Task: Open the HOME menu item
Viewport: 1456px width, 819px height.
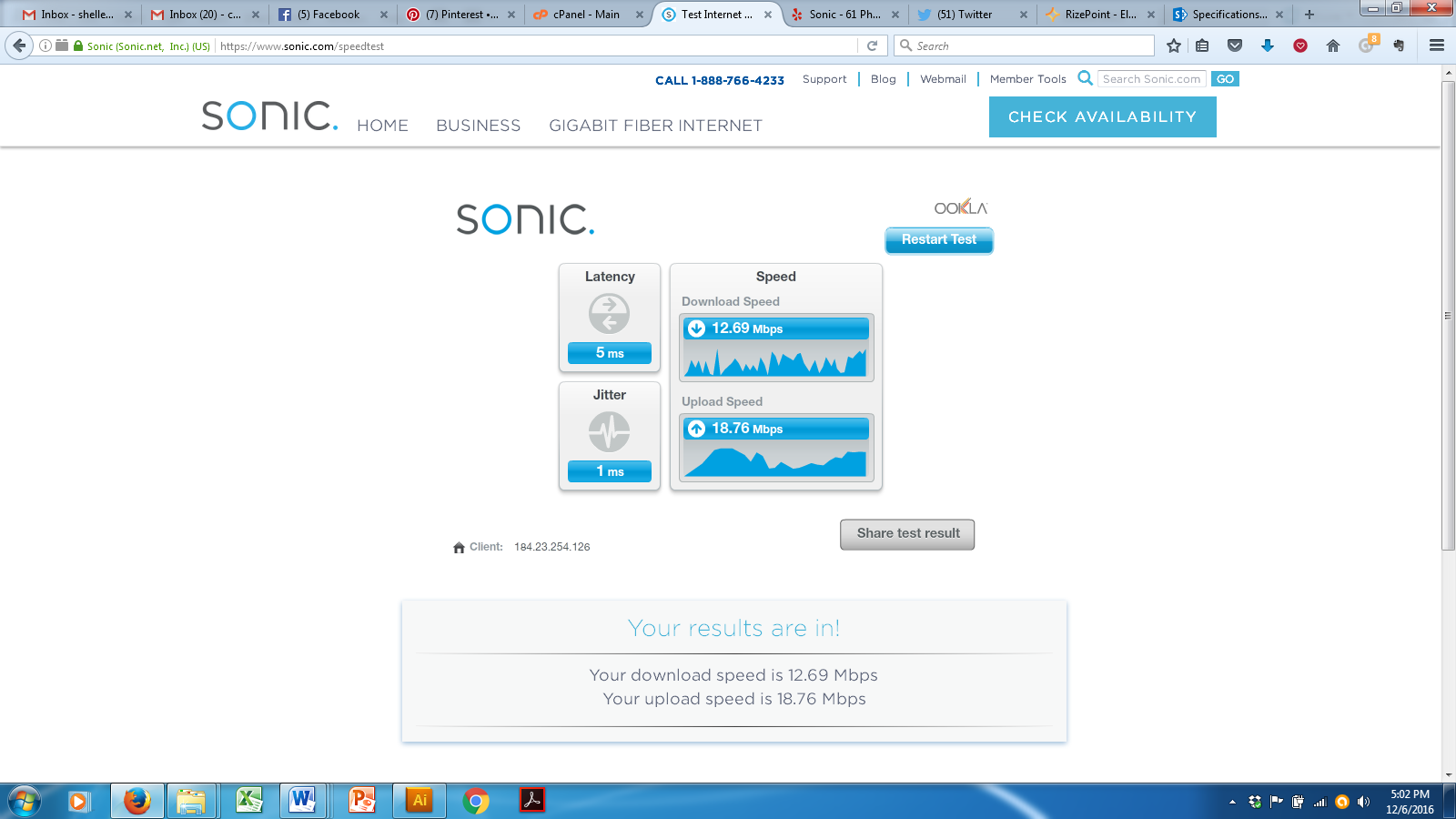Action: (x=382, y=126)
